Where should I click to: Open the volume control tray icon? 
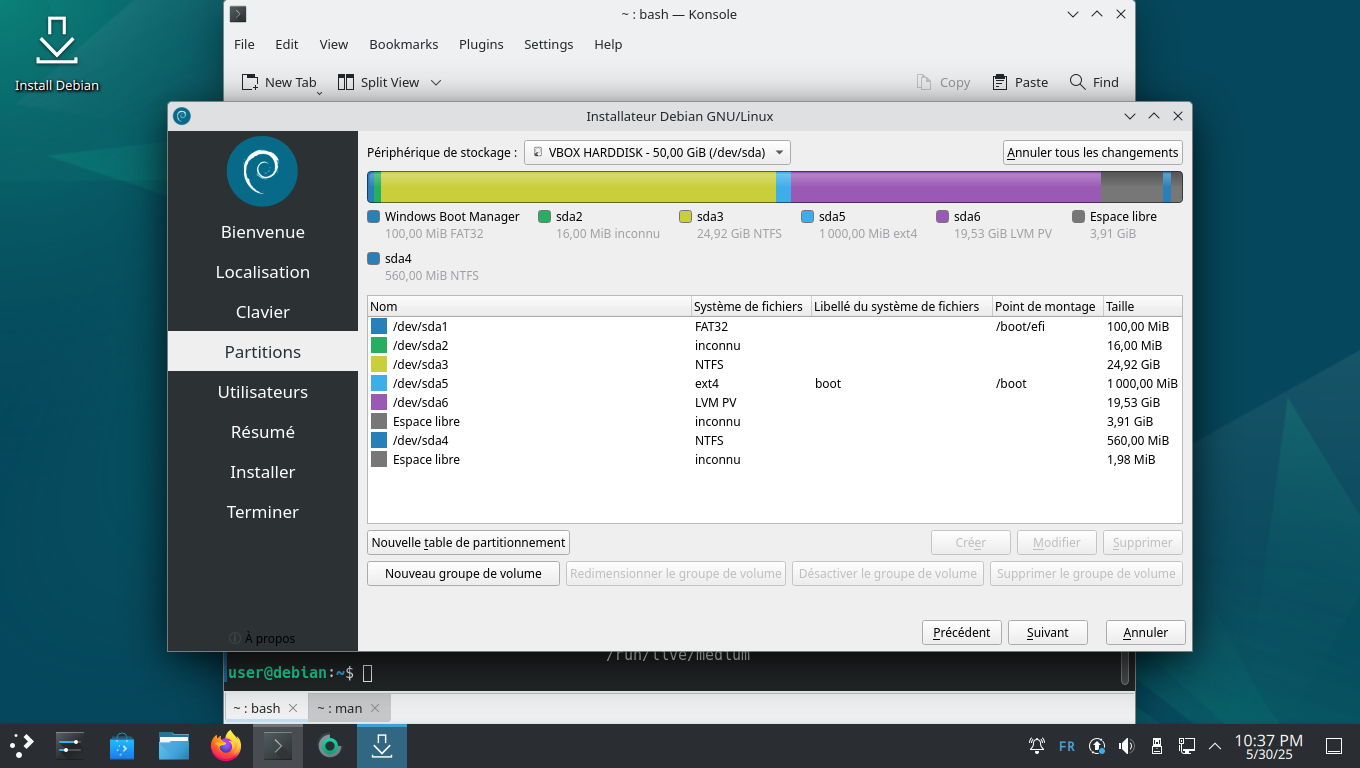pyautogui.click(x=1127, y=746)
